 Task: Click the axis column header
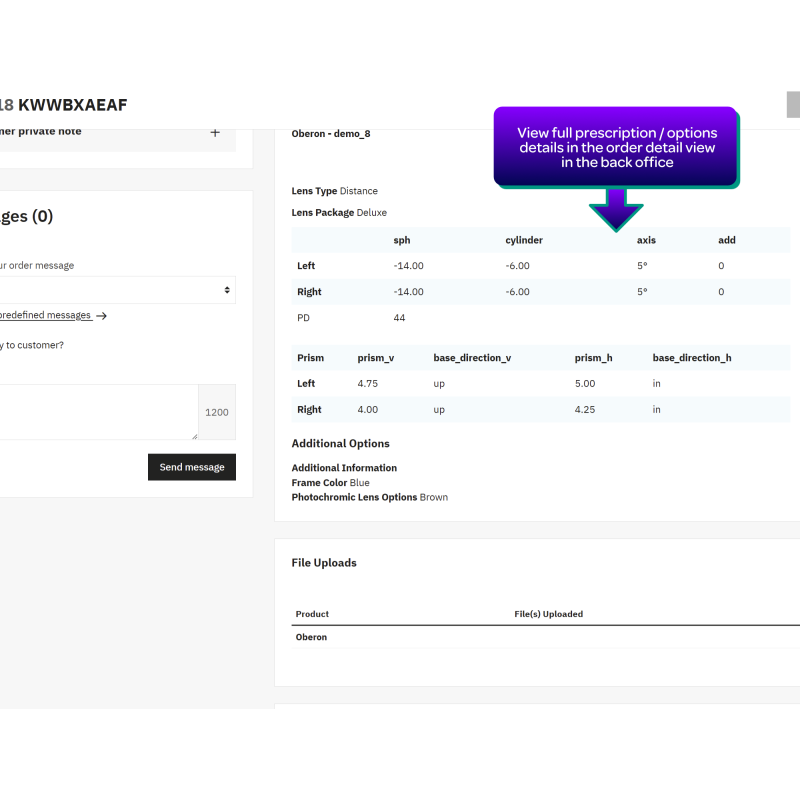(646, 240)
